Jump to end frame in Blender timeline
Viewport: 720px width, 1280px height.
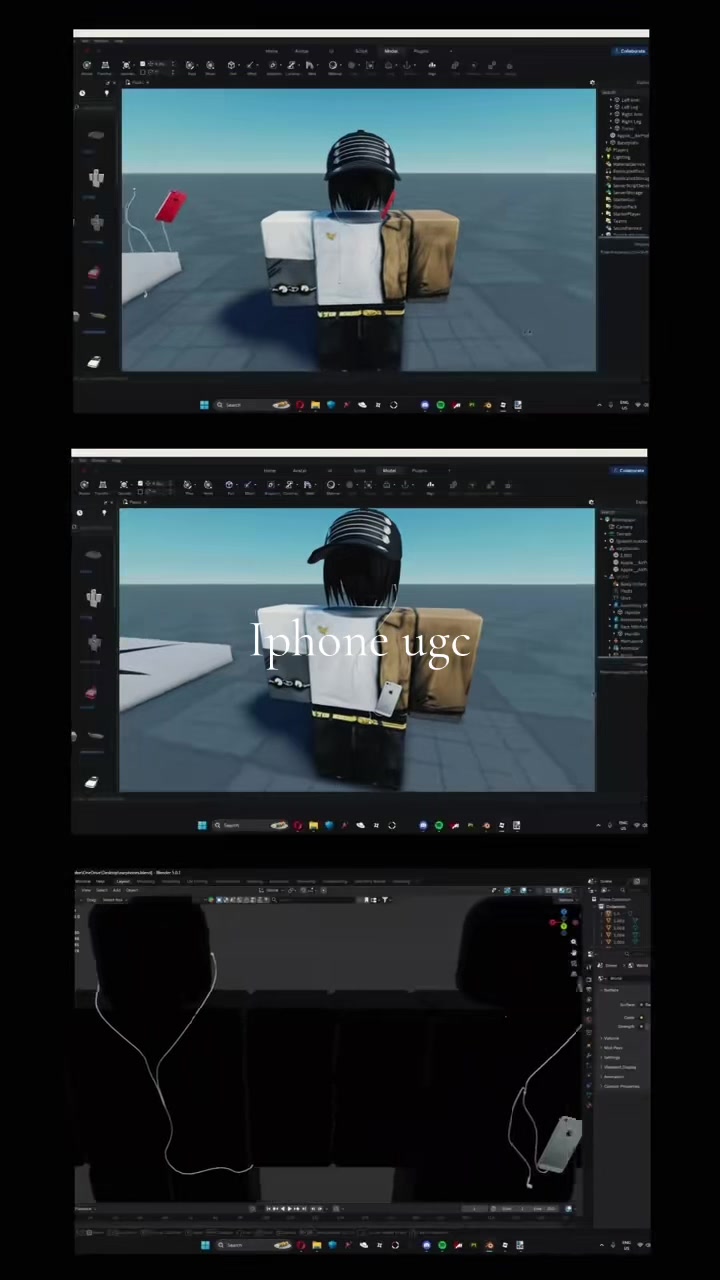click(x=304, y=1208)
